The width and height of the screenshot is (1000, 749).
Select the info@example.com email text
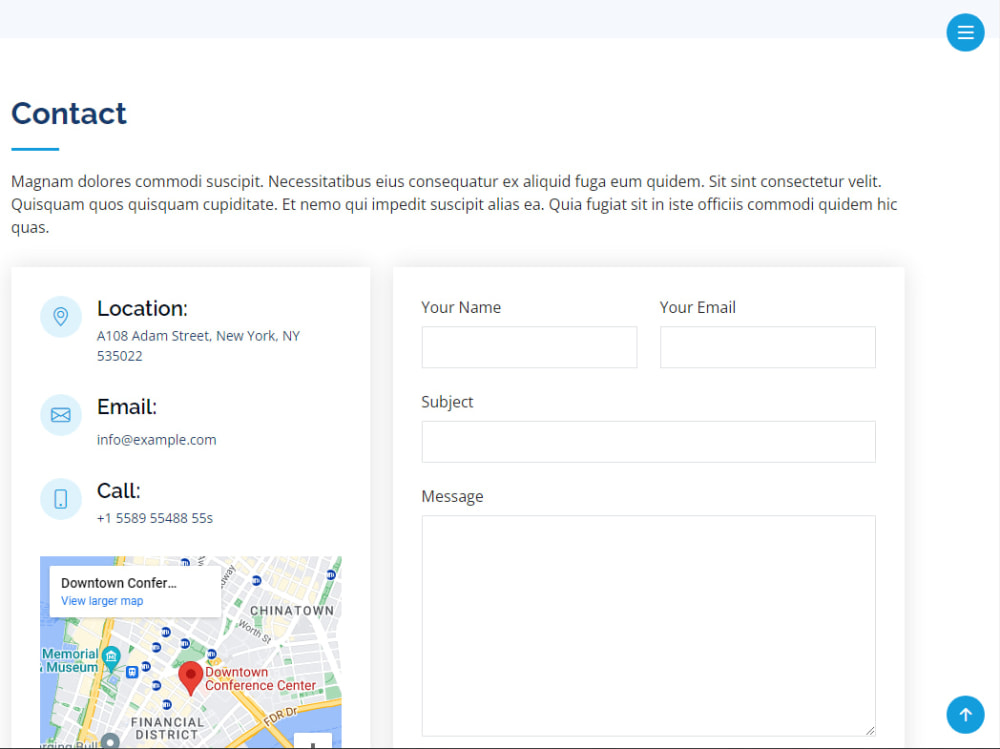[156, 440]
